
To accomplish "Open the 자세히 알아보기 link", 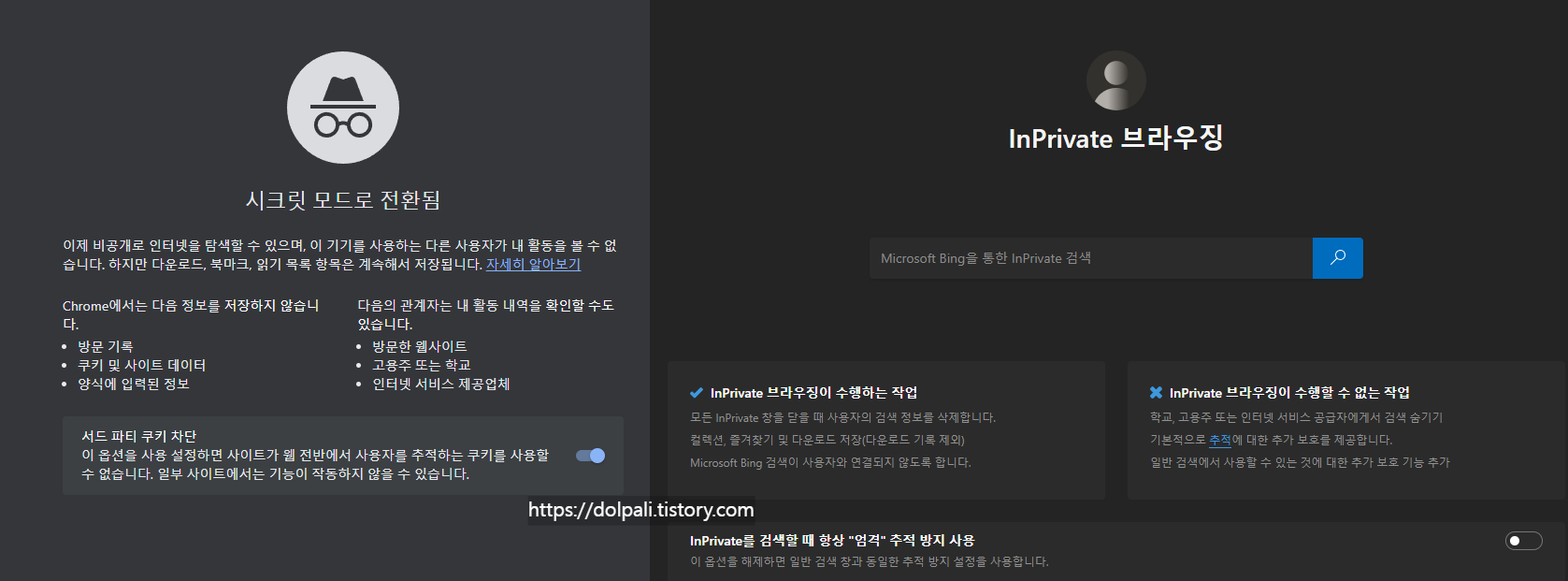I will [533, 265].
